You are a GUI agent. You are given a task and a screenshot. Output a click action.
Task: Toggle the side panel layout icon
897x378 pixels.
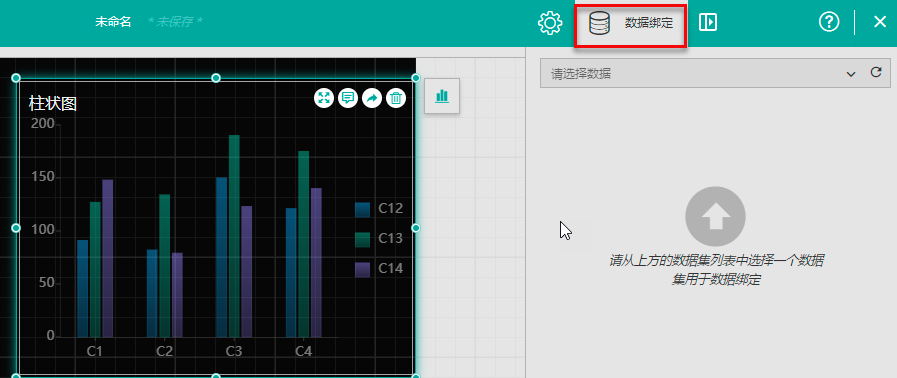pos(708,23)
